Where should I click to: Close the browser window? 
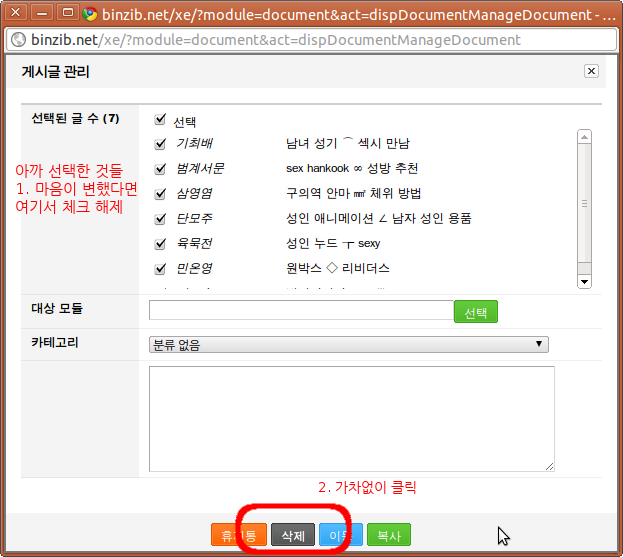(x=16, y=13)
